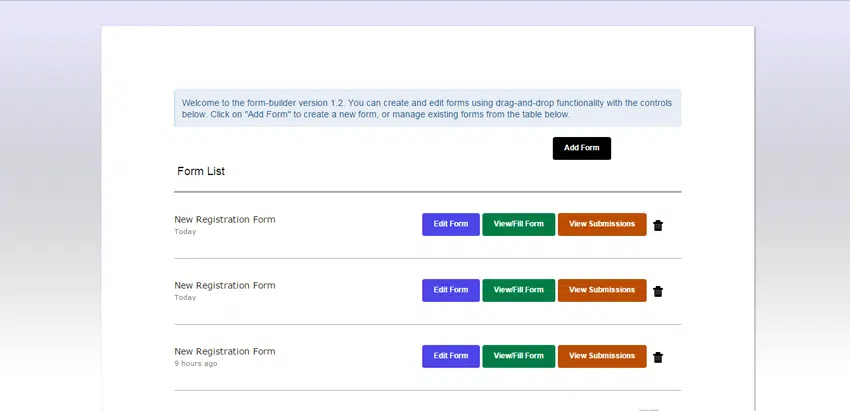
Task: Delete the form created 9 hours ago
Action: [x=658, y=357]
